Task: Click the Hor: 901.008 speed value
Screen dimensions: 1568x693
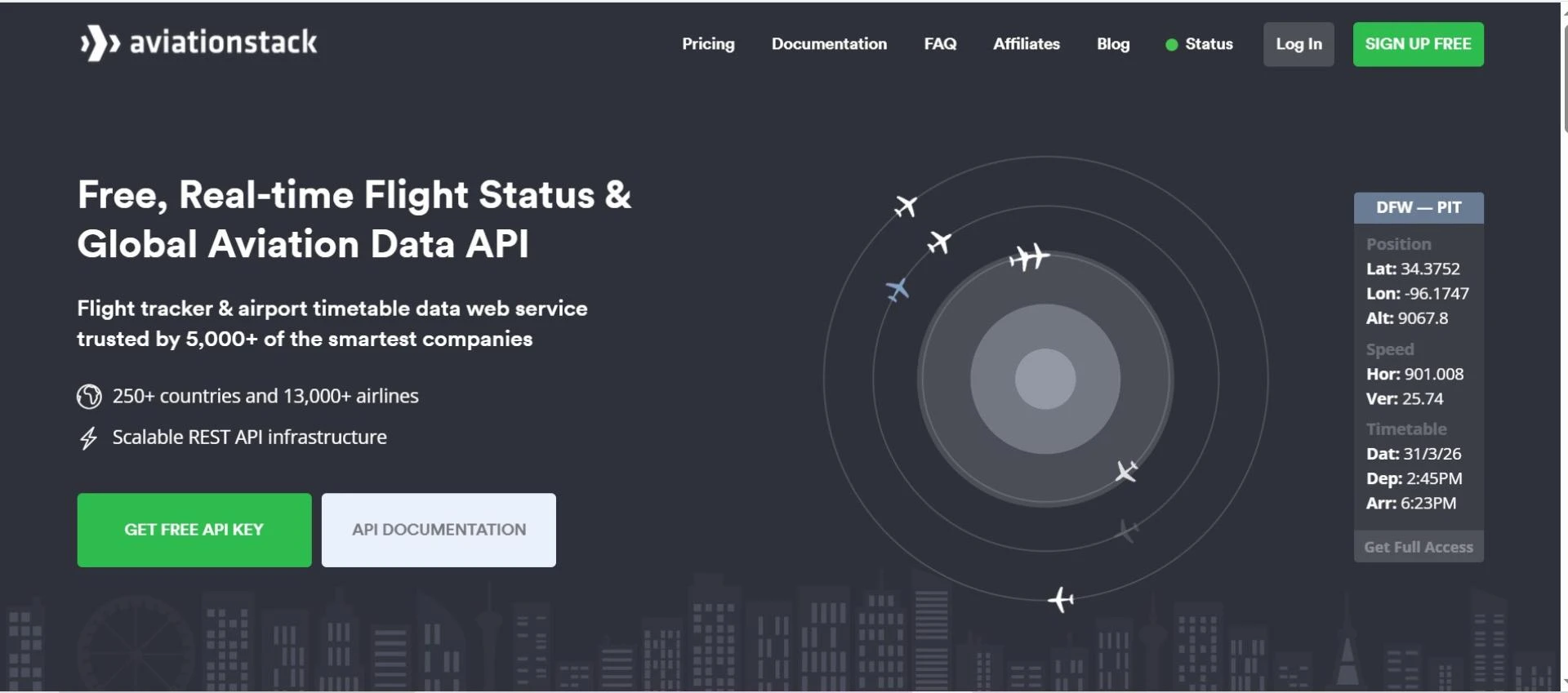Action: (x=1414, y=374)
